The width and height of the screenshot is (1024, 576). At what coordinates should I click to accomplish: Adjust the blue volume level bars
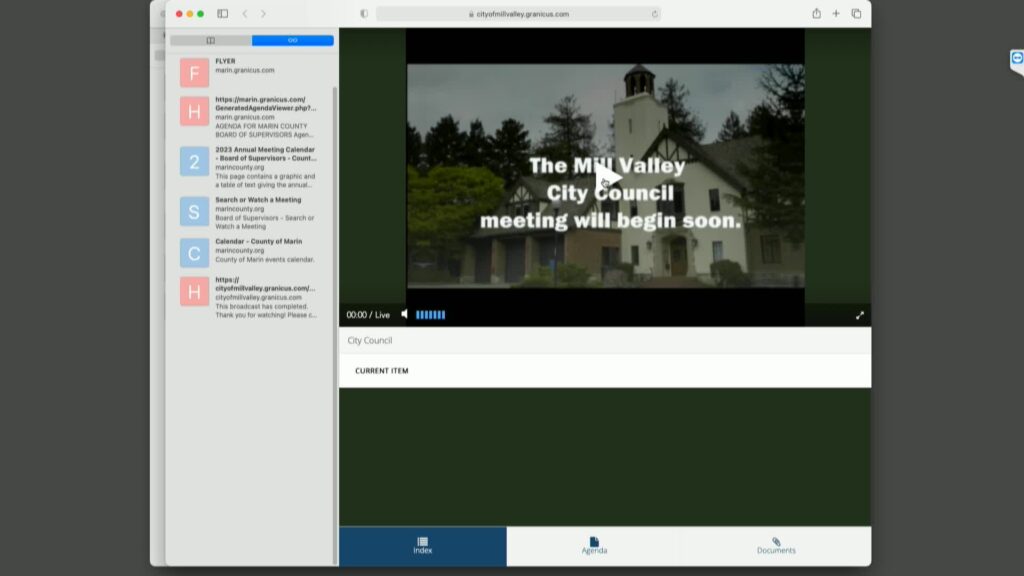coord(430,315)
